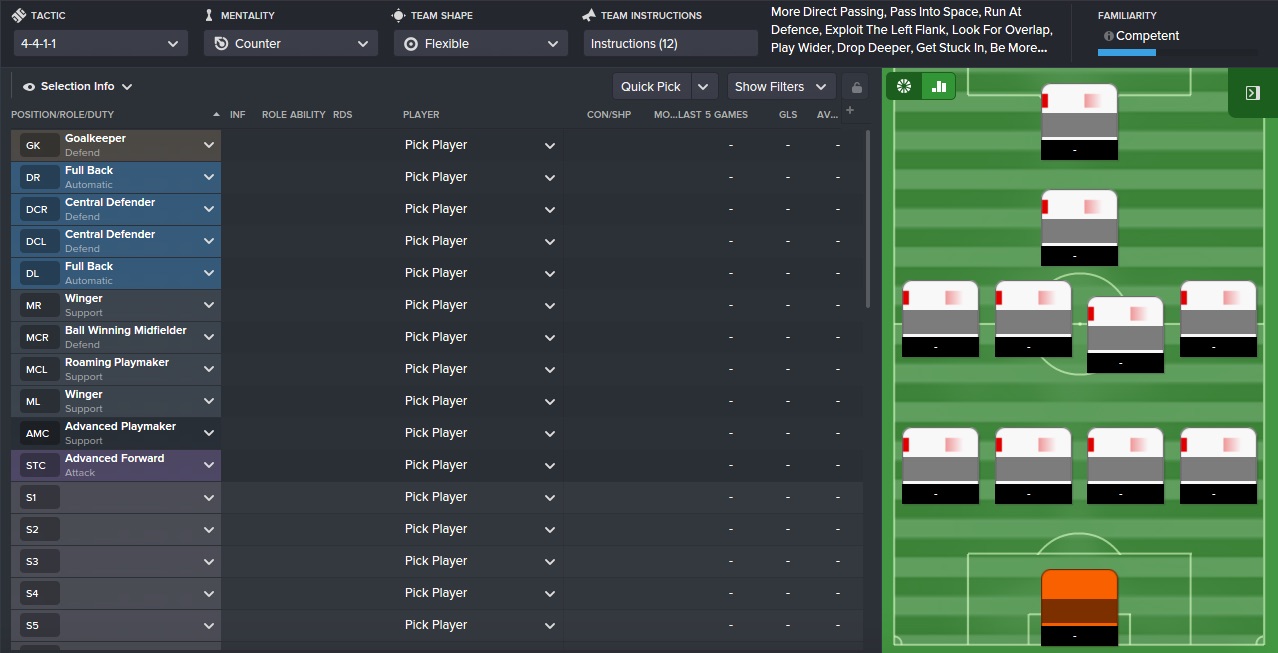The height and width of the screenshot is (653, 1278).
Task: Open the 4-4-1-1 tactic dropdown
Action: (x=100, y=44)
